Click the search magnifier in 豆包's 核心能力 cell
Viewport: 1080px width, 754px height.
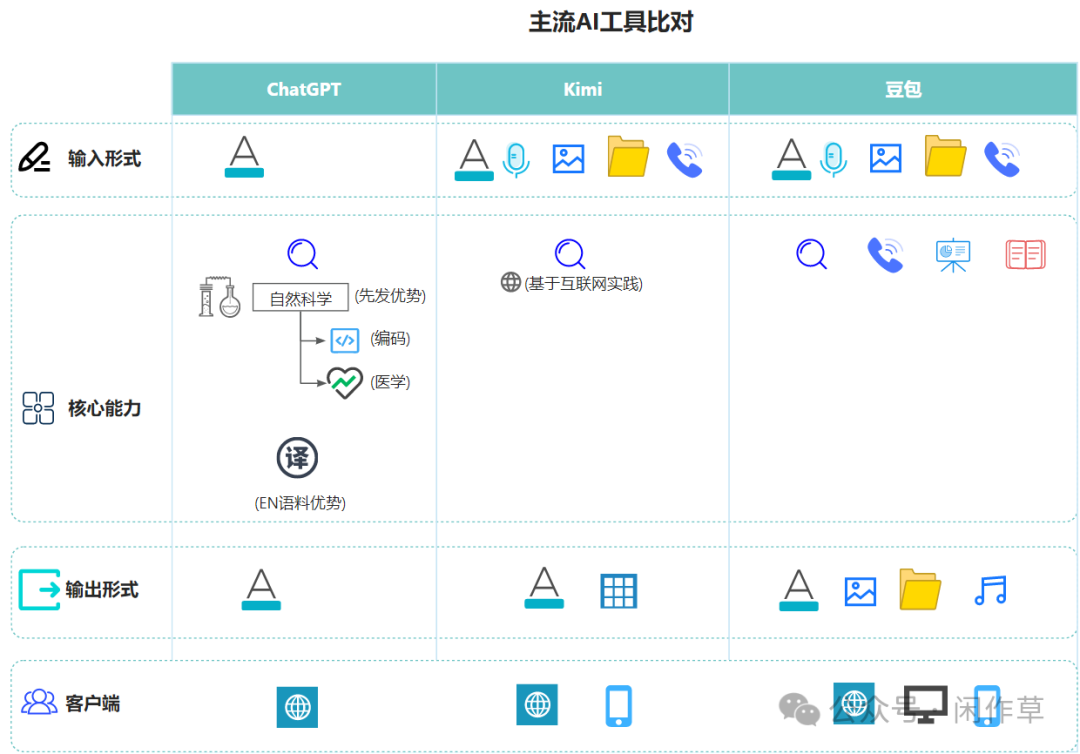click(x=811, y=253)
